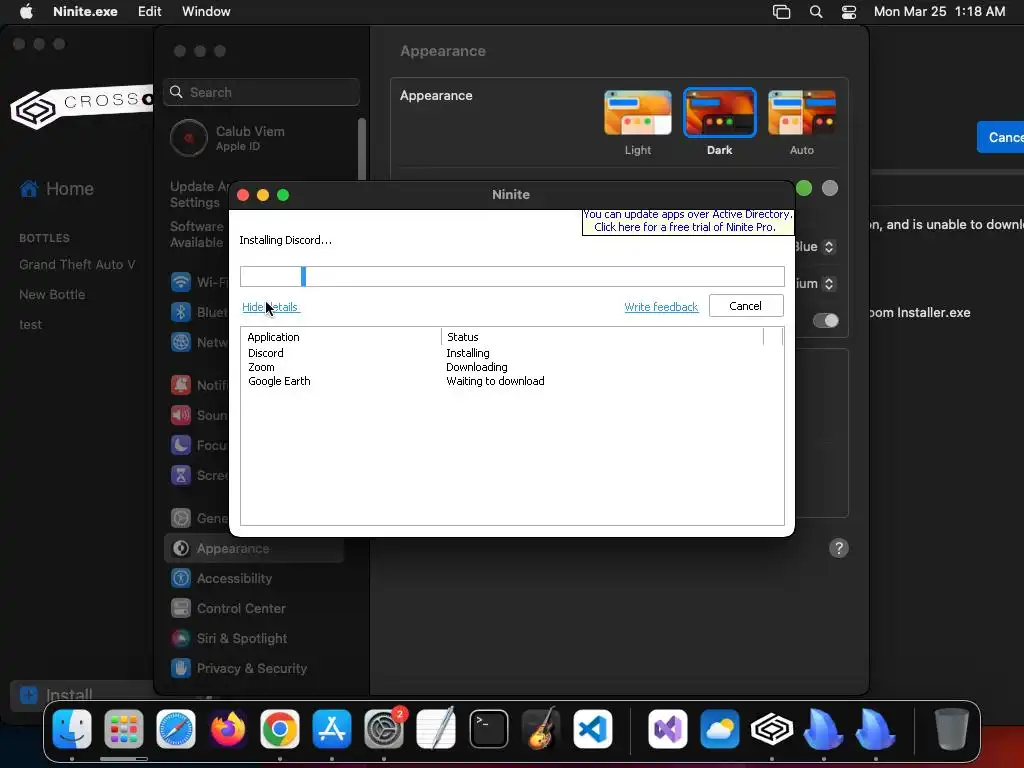Image resolution: width=1024 pixels, height=768 pixels.
Task: Open Control Center in the menu bar
Action: click(849, 11)
